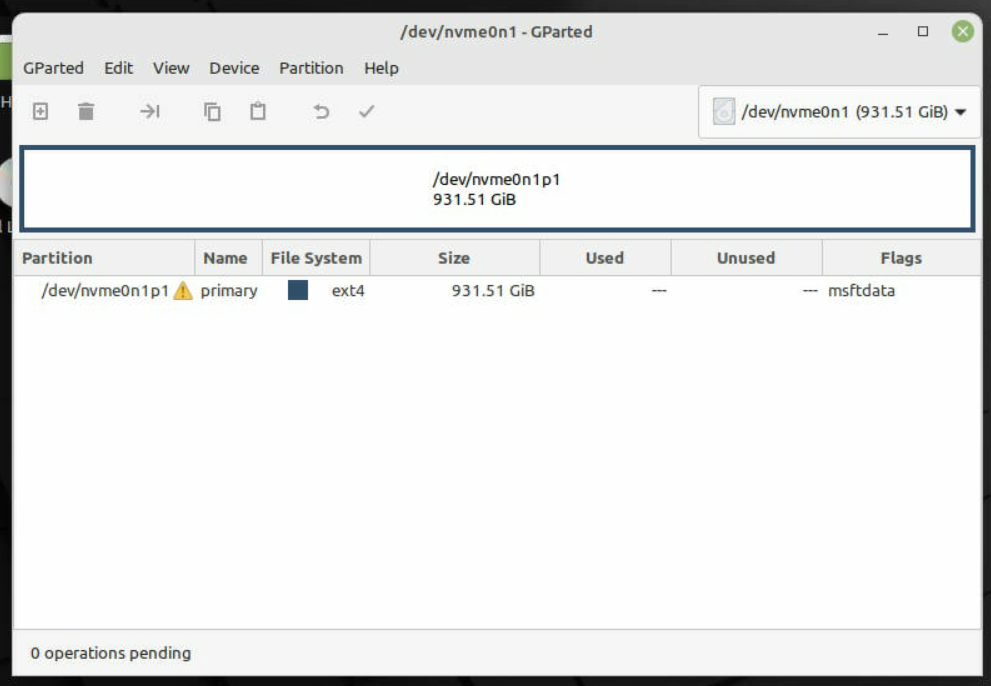Sort by the Name column header
991x686 pixels.
point(228,258)
